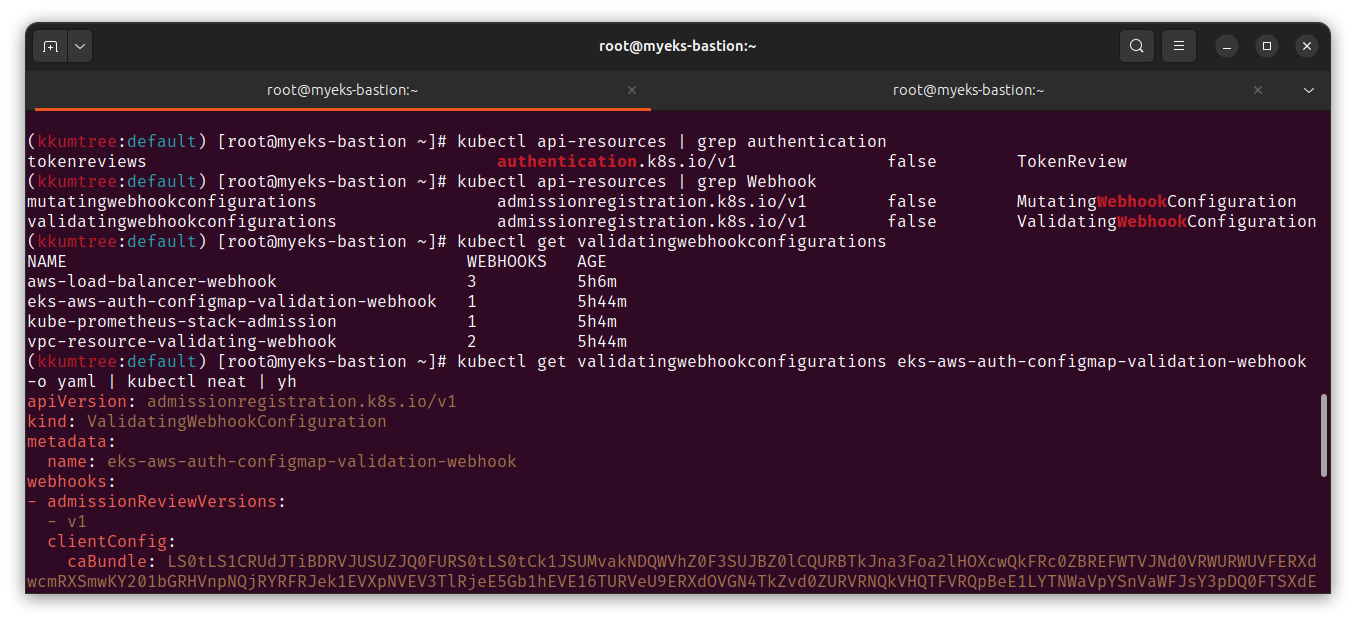The height and width of the screenshot is (622, 1356).
Task: Open the terminal search tool
Action: [x=1137, y=46]
